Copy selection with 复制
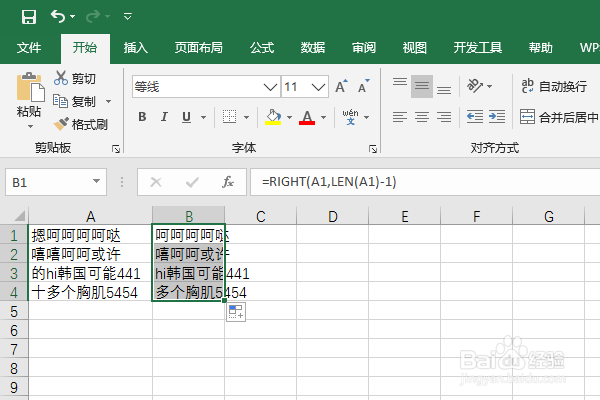The height and width of the screenshot is (400, 600). pos(74,101)
